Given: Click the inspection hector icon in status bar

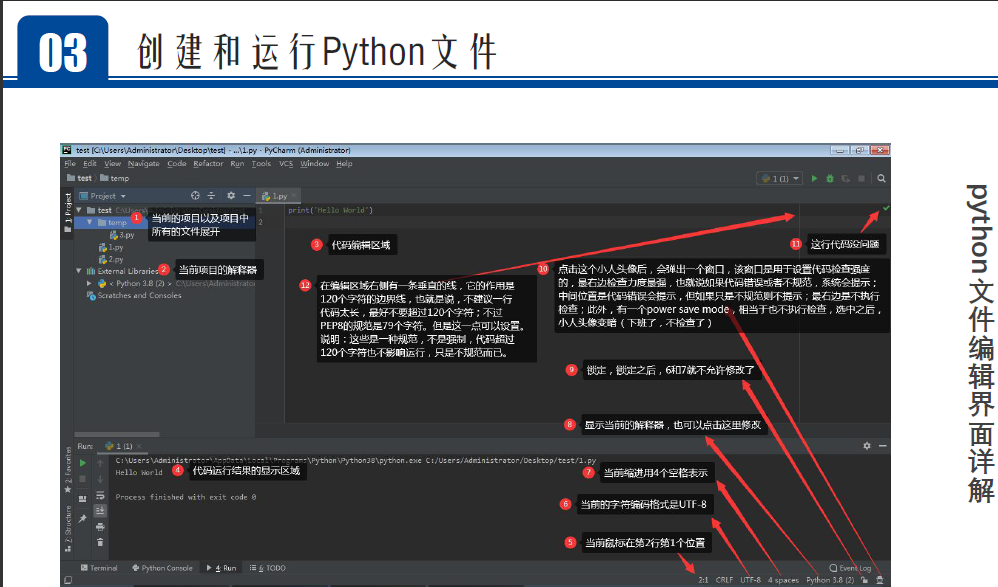Looking at the screenshot, I should click(880, 580).
